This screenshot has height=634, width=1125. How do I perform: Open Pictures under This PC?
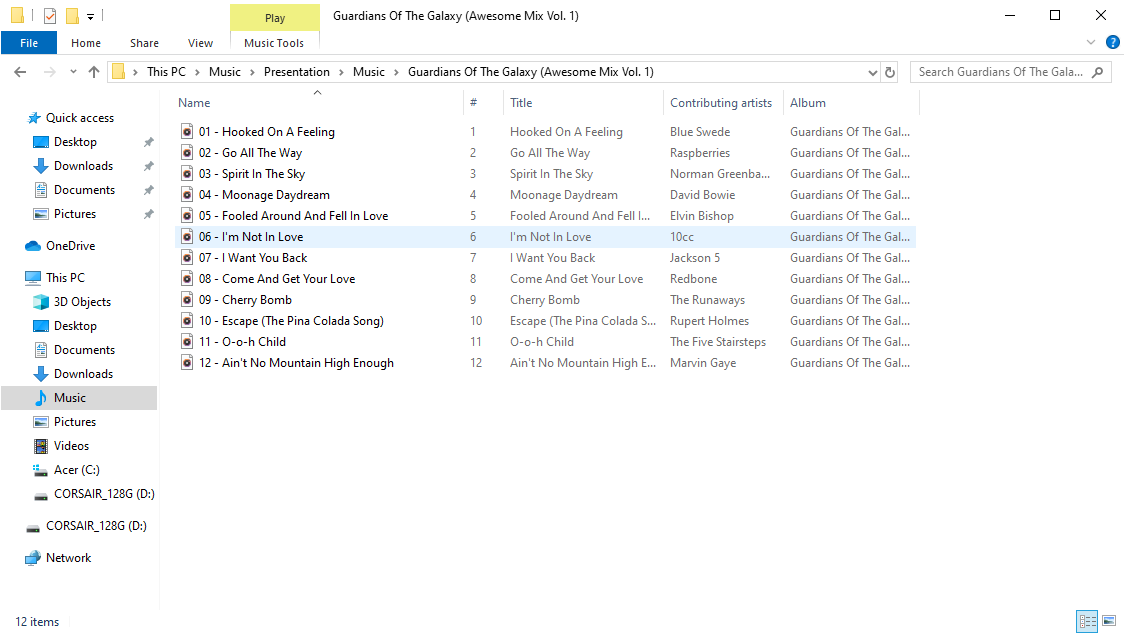[x=75, y=422]
